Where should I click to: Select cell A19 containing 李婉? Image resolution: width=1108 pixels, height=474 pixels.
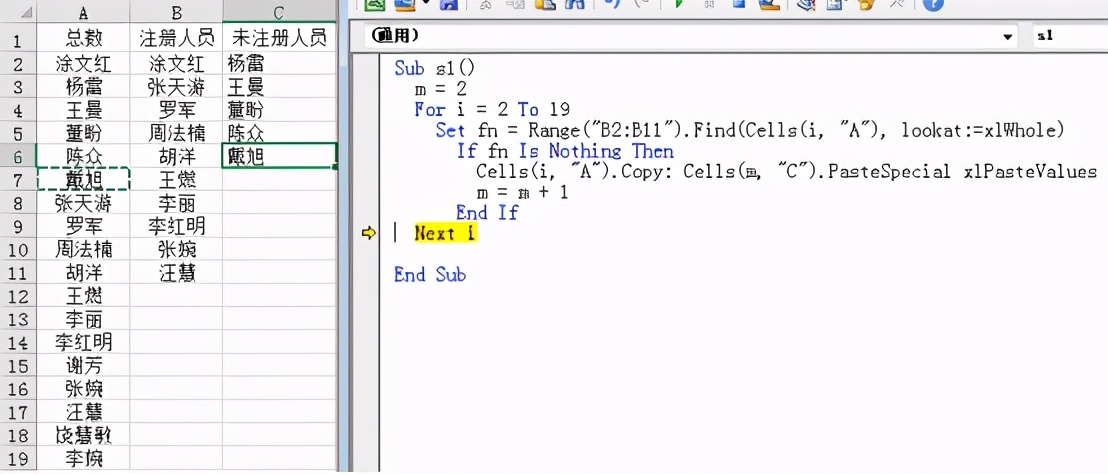pyautogui.click(x=83, y=458)
